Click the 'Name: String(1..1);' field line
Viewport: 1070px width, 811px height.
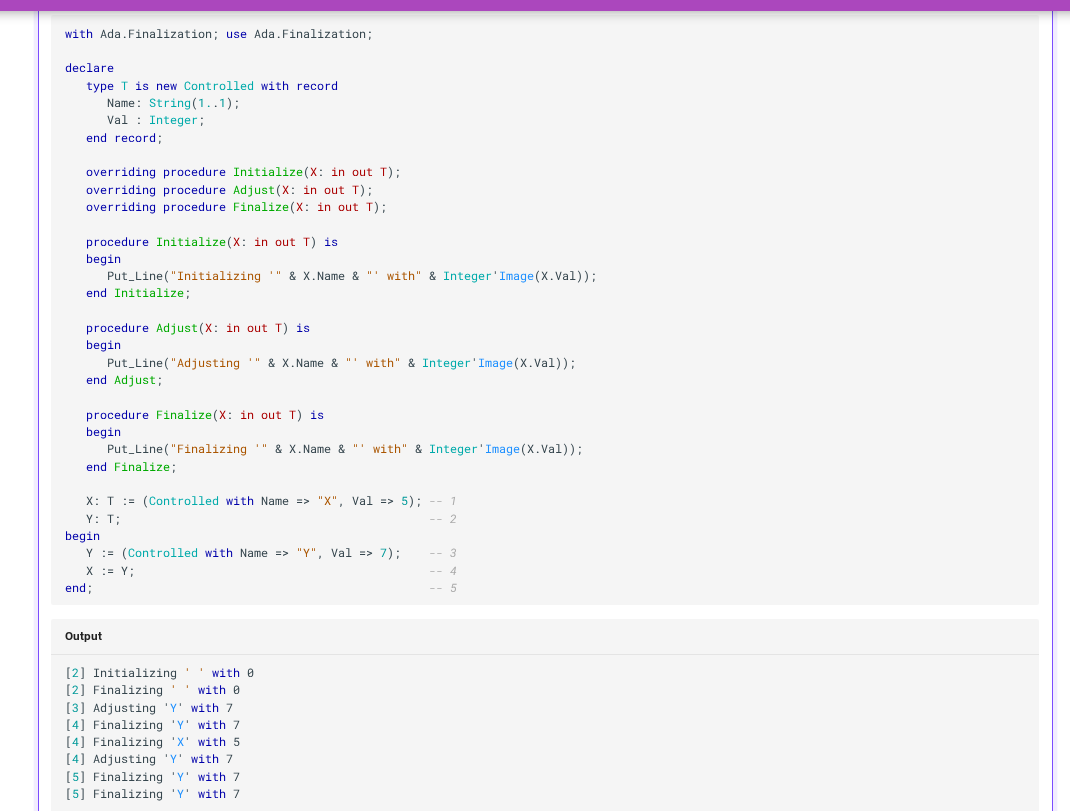tap(173, 103)
